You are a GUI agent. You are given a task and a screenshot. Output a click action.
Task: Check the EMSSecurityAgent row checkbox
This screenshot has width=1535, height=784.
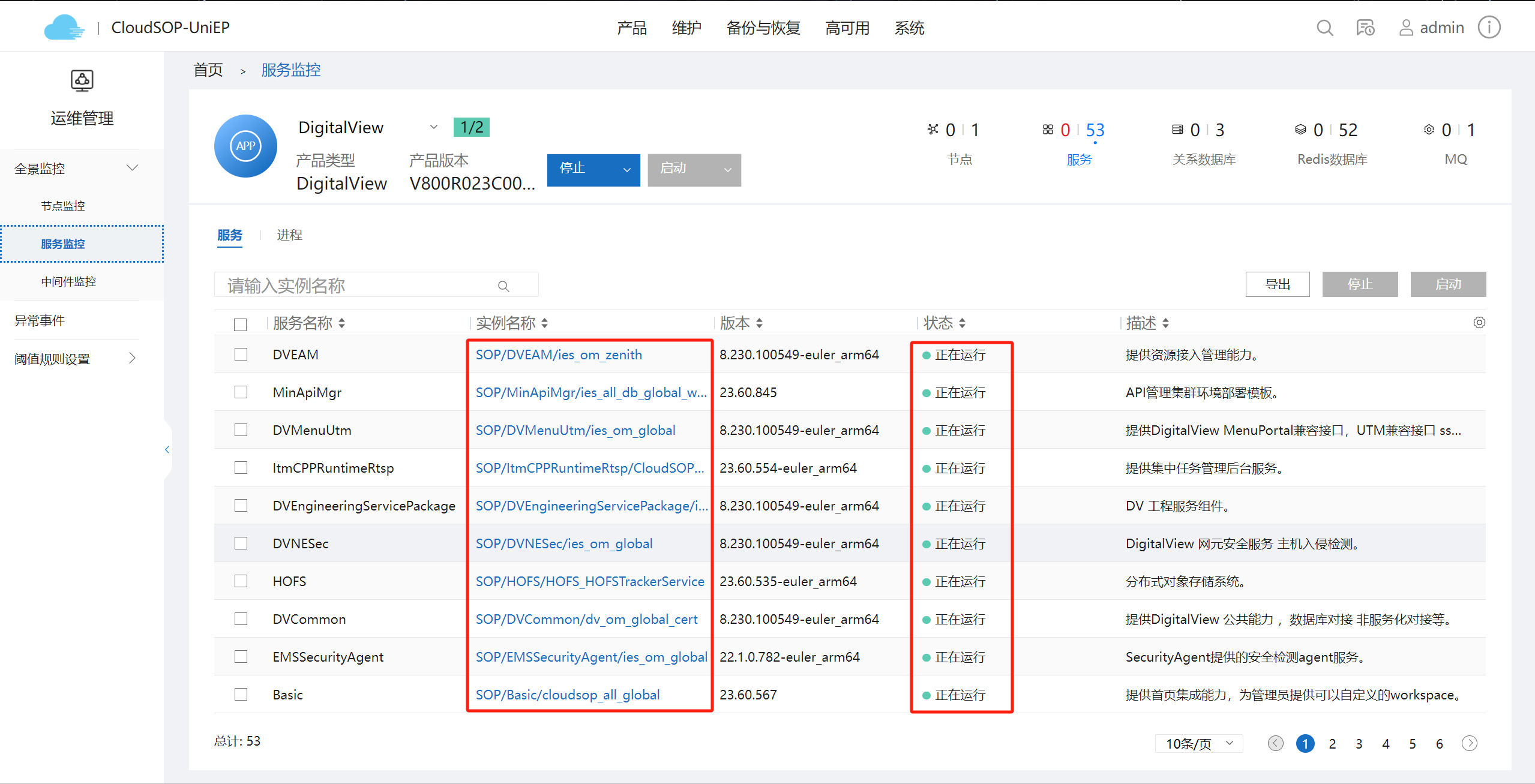tap(241, 657)
